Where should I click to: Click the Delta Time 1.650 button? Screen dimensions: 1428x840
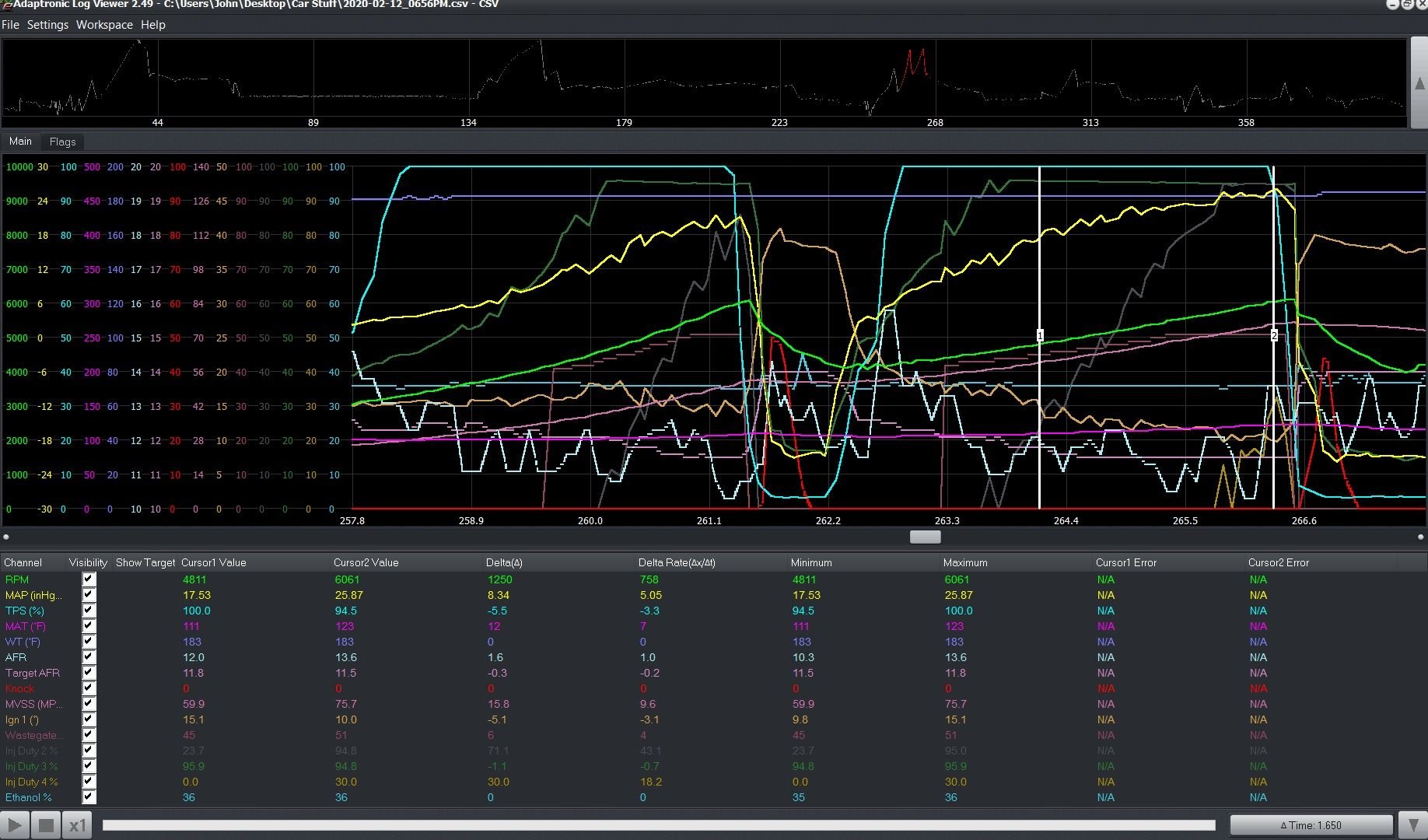(x=1311, y=825)
